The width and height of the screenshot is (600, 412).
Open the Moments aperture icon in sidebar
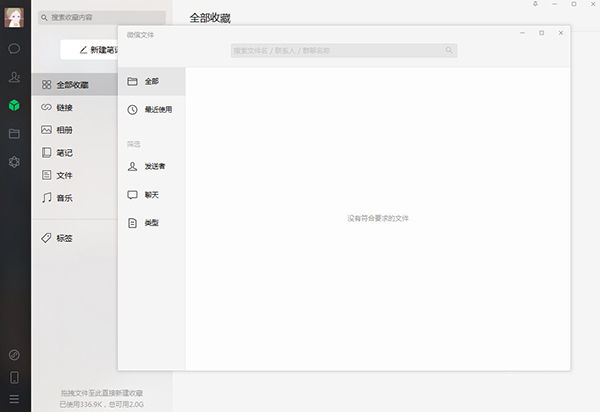click(14, 161)
